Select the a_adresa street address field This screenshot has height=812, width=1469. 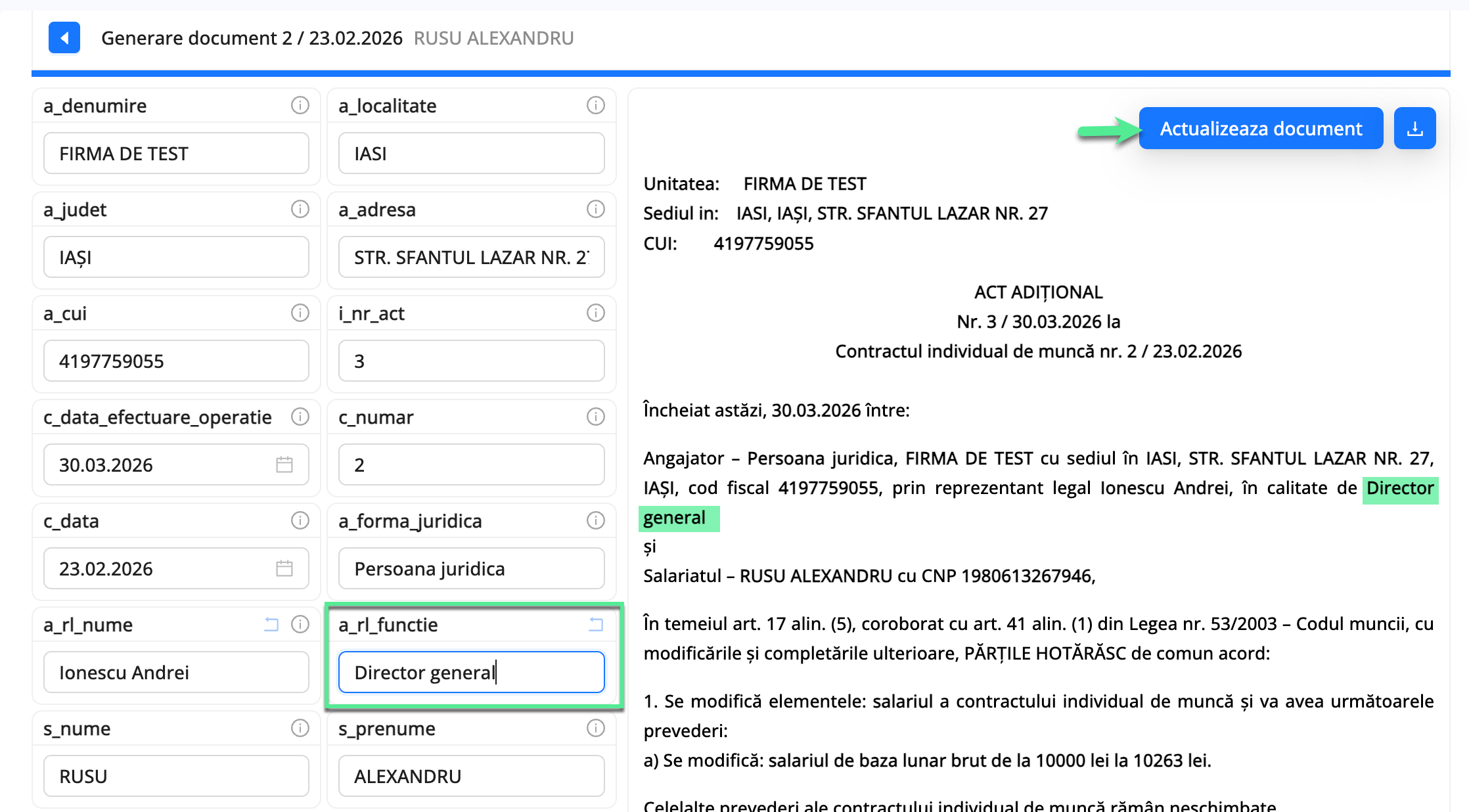coord(470,257)
